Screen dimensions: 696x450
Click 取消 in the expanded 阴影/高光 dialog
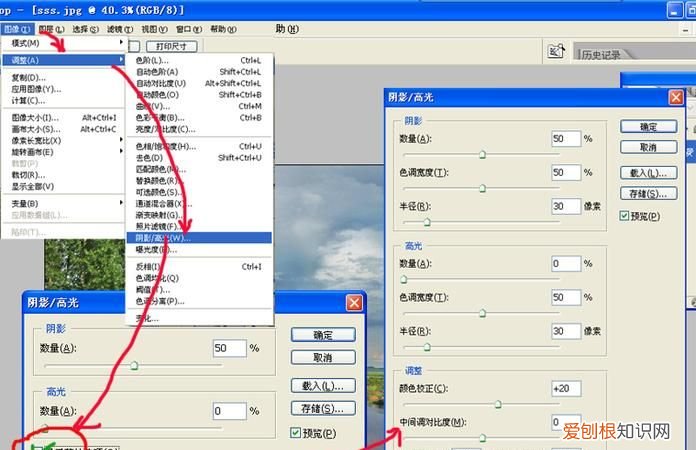click(x=649, y=147)
